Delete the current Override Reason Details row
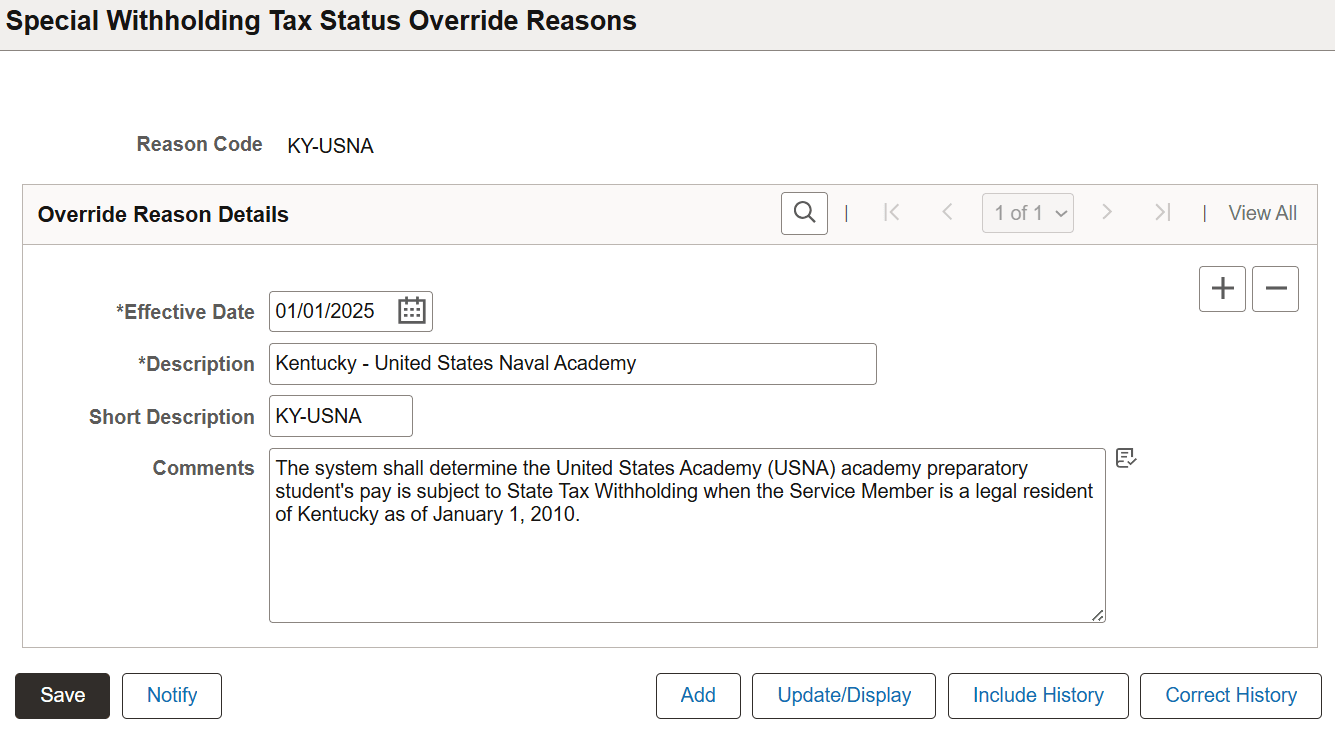The image size is (1335, 730). (x=1275, y=288)
